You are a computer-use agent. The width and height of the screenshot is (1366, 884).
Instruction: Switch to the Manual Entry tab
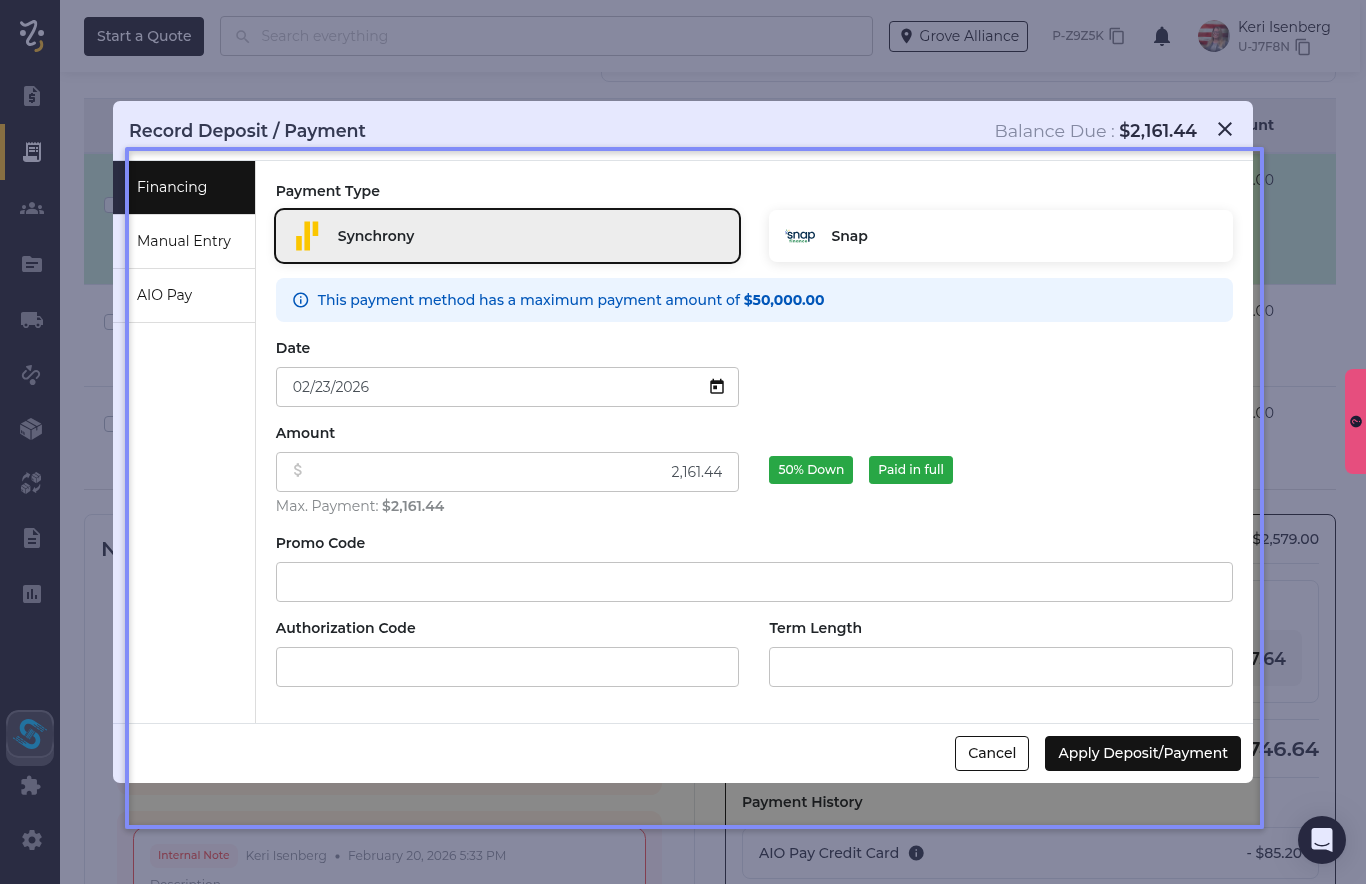click(x=184, y=241)
